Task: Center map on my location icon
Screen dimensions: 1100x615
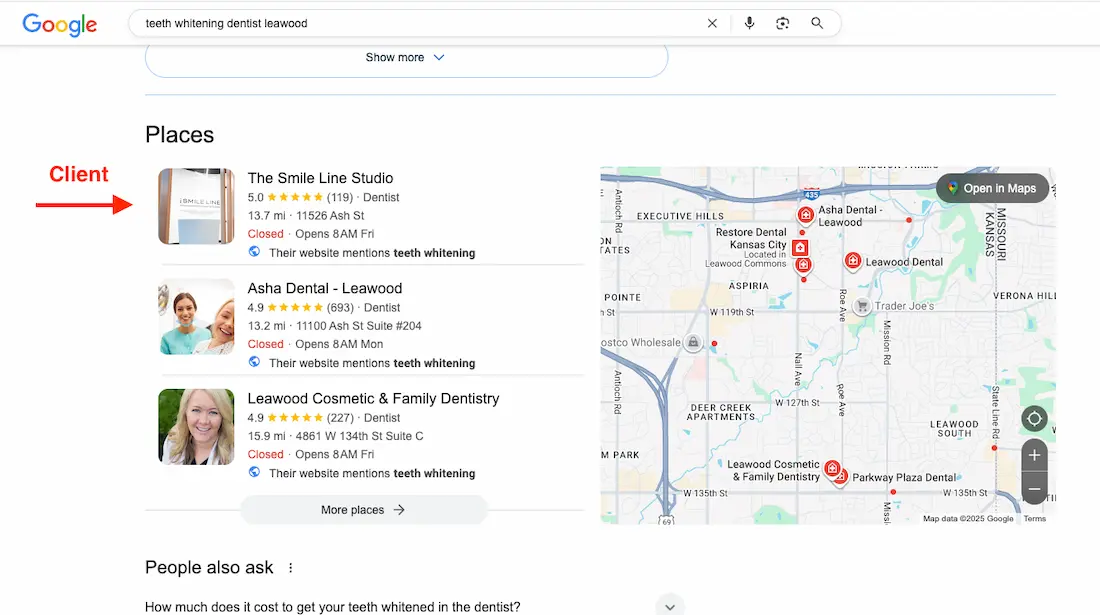Action: pos(1034,419)
